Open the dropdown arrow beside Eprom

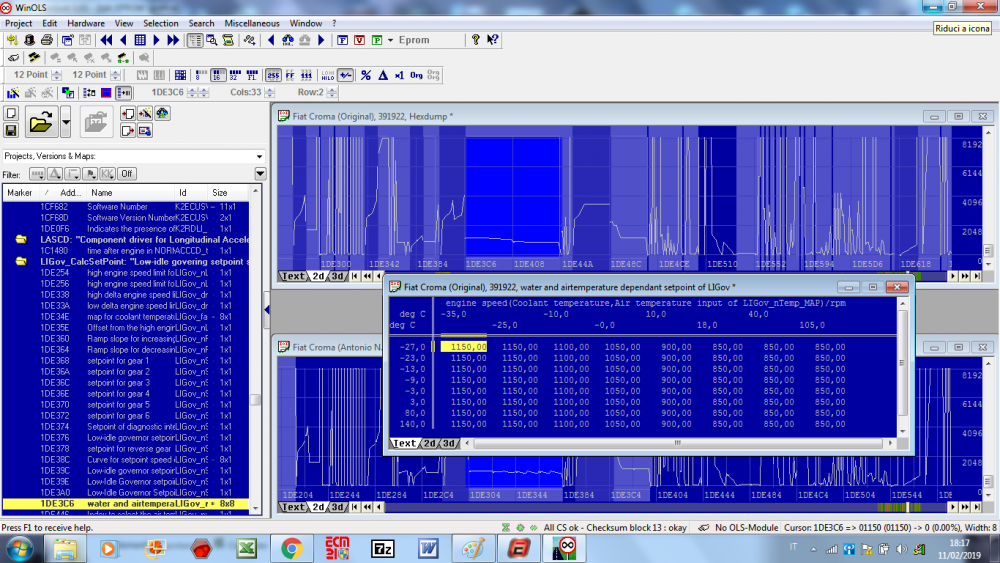click(x=390, y=40)
